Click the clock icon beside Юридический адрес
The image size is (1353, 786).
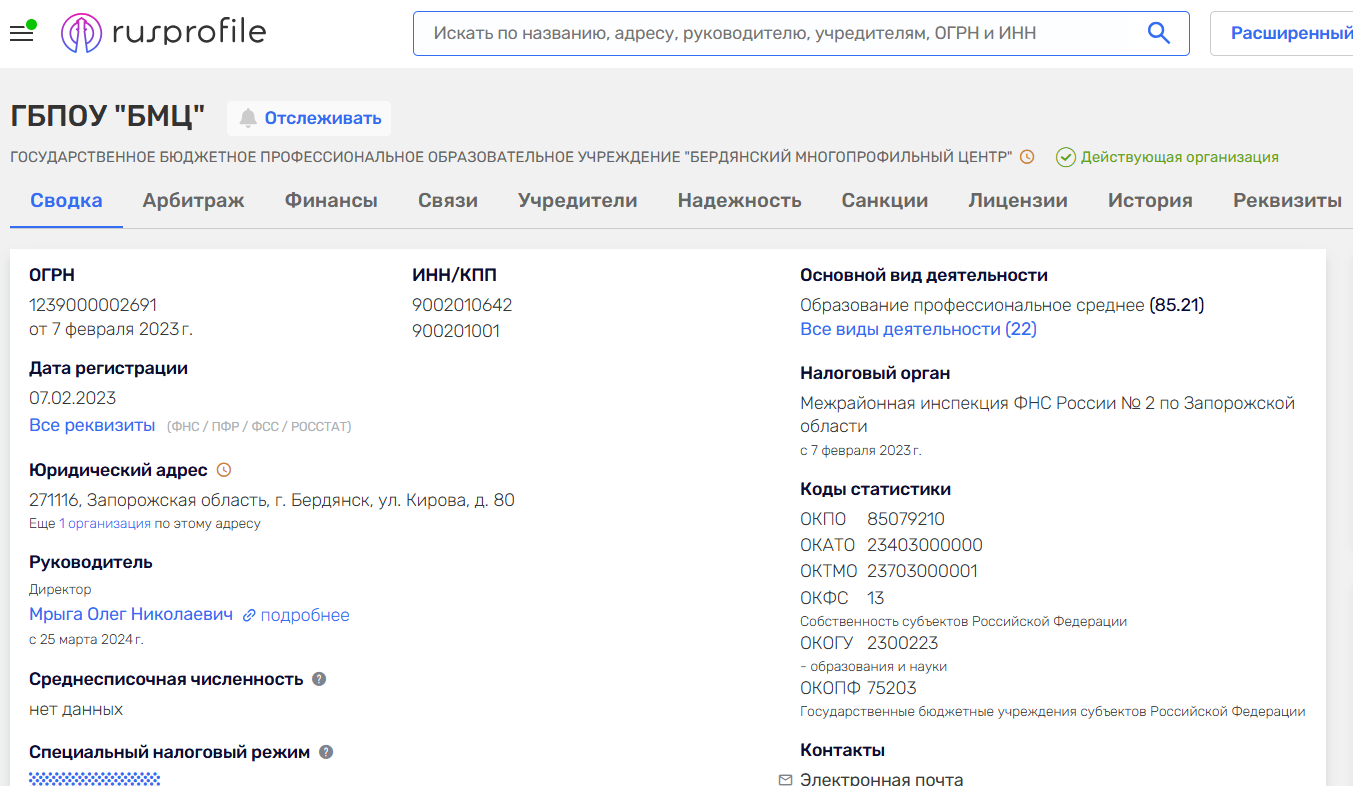tap(224, 470)
